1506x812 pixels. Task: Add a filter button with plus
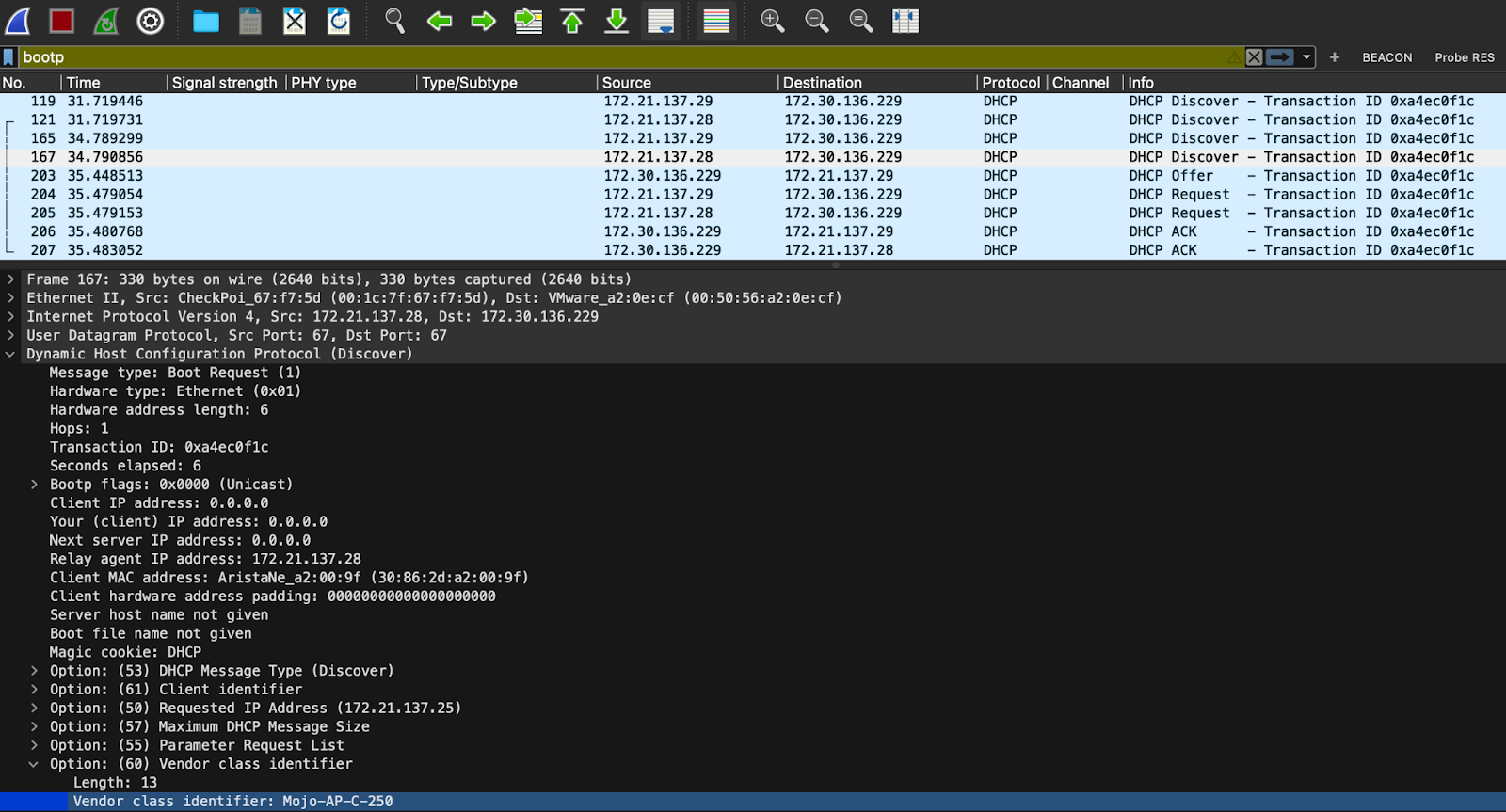(1334, 57)
